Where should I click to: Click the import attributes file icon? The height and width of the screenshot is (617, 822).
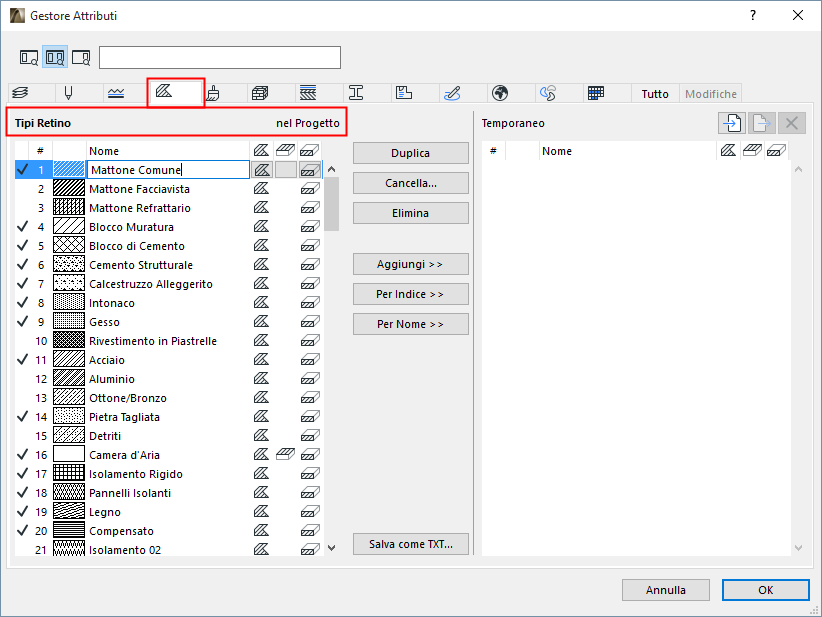tap(732, 123)
